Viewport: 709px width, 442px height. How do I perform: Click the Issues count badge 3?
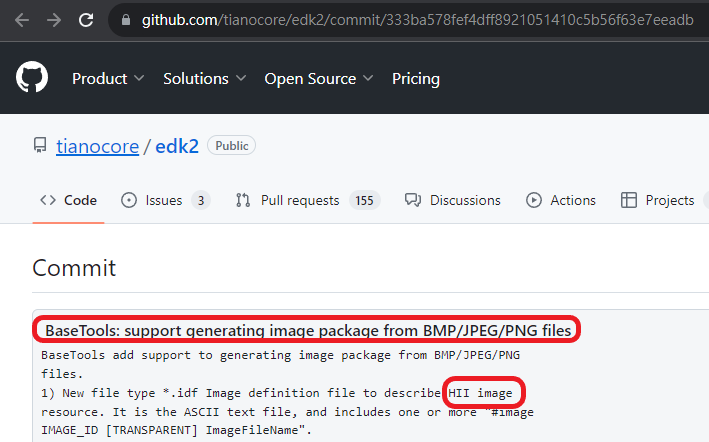[201, 200]
